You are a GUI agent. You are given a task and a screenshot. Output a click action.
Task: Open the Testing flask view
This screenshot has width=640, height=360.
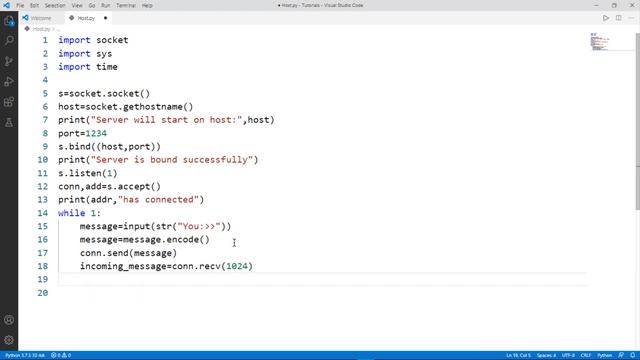click(9, 122)
